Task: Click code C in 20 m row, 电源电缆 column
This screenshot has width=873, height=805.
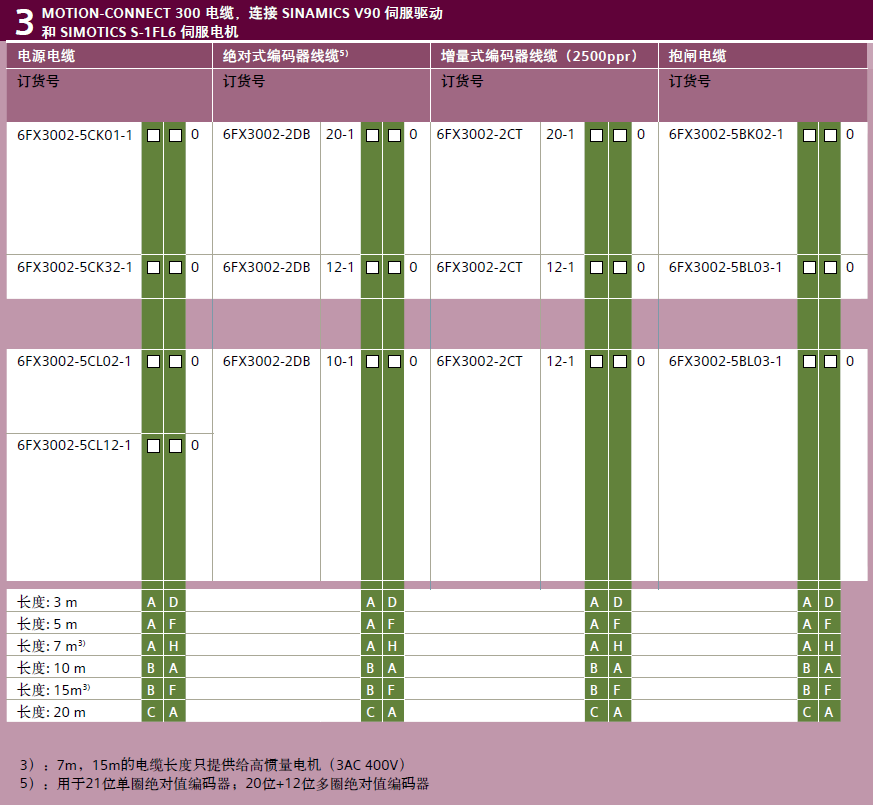Action: point(151,712)
